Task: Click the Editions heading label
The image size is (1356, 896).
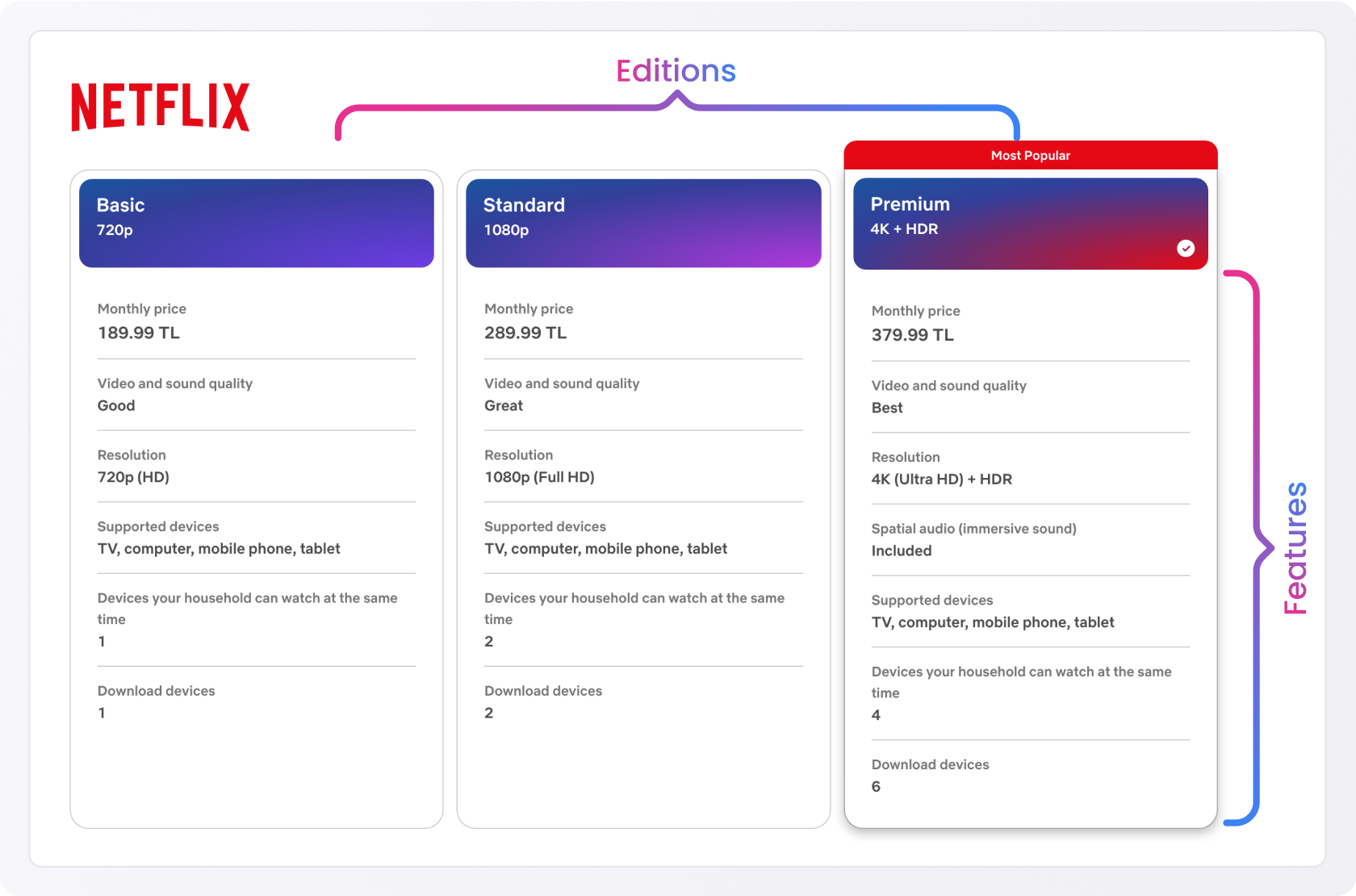Action: coord(676,71)
